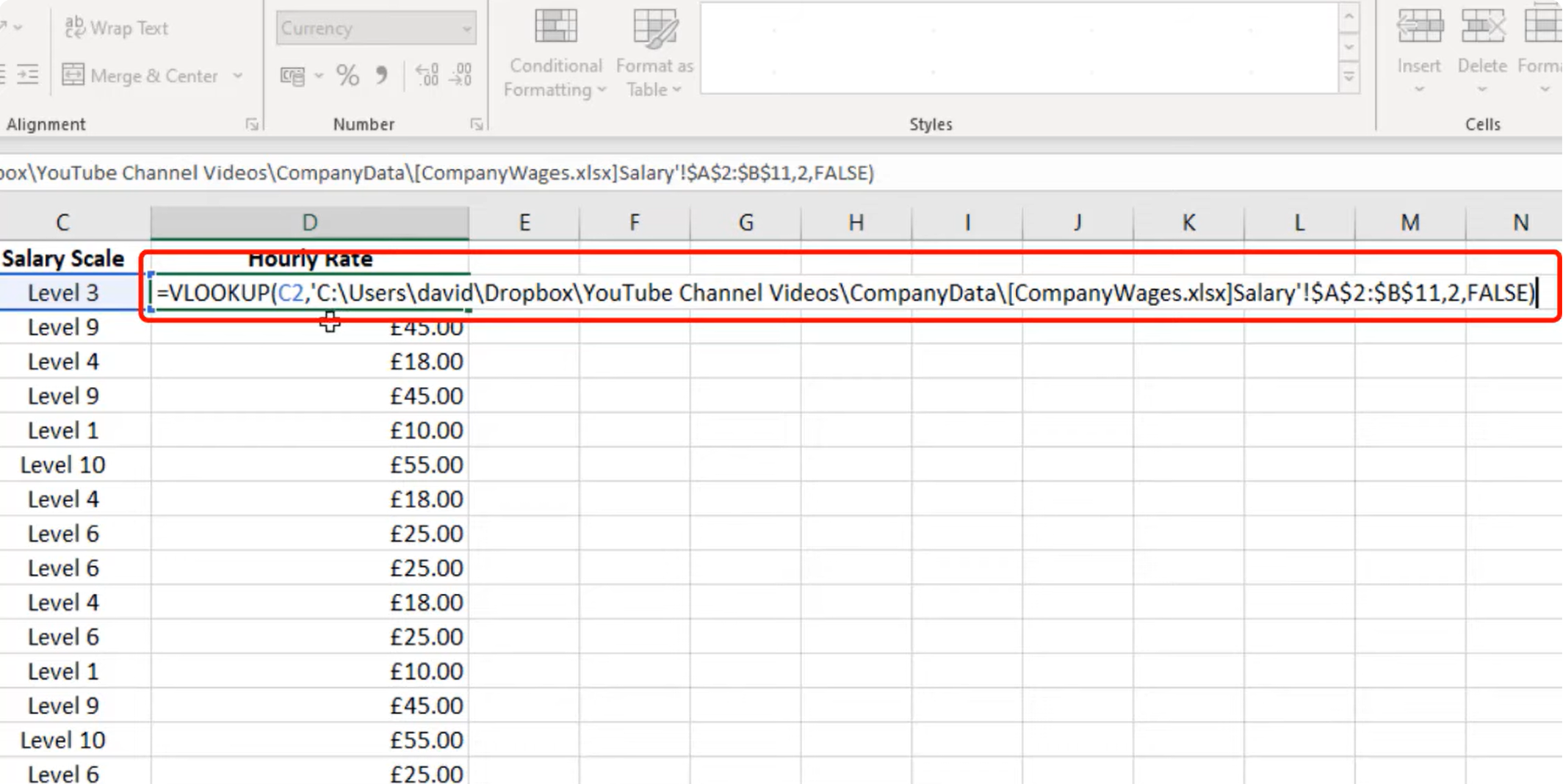Open the Number format dialog launcher
This screenshot has width=1563, height=784.
(477, 125)
